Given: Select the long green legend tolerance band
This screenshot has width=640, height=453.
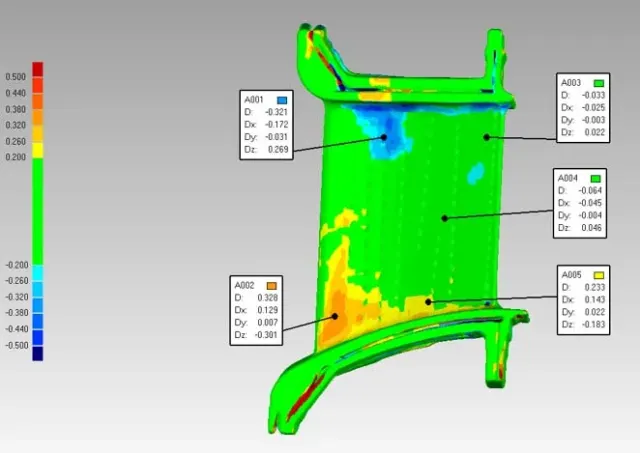Looking at the screenshot, I should tap(38, 211).
